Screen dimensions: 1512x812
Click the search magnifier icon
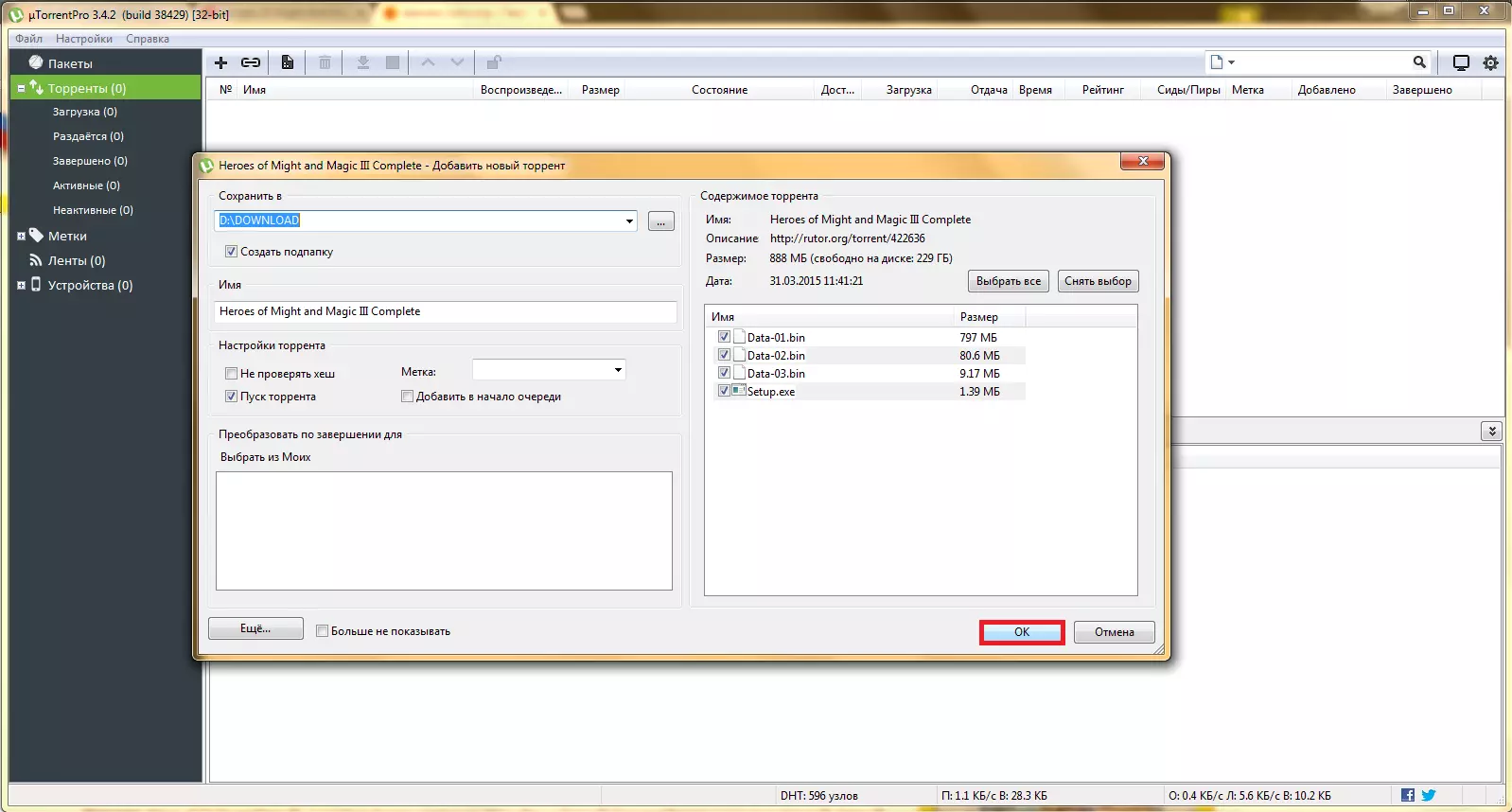[x=1419, y=62]
